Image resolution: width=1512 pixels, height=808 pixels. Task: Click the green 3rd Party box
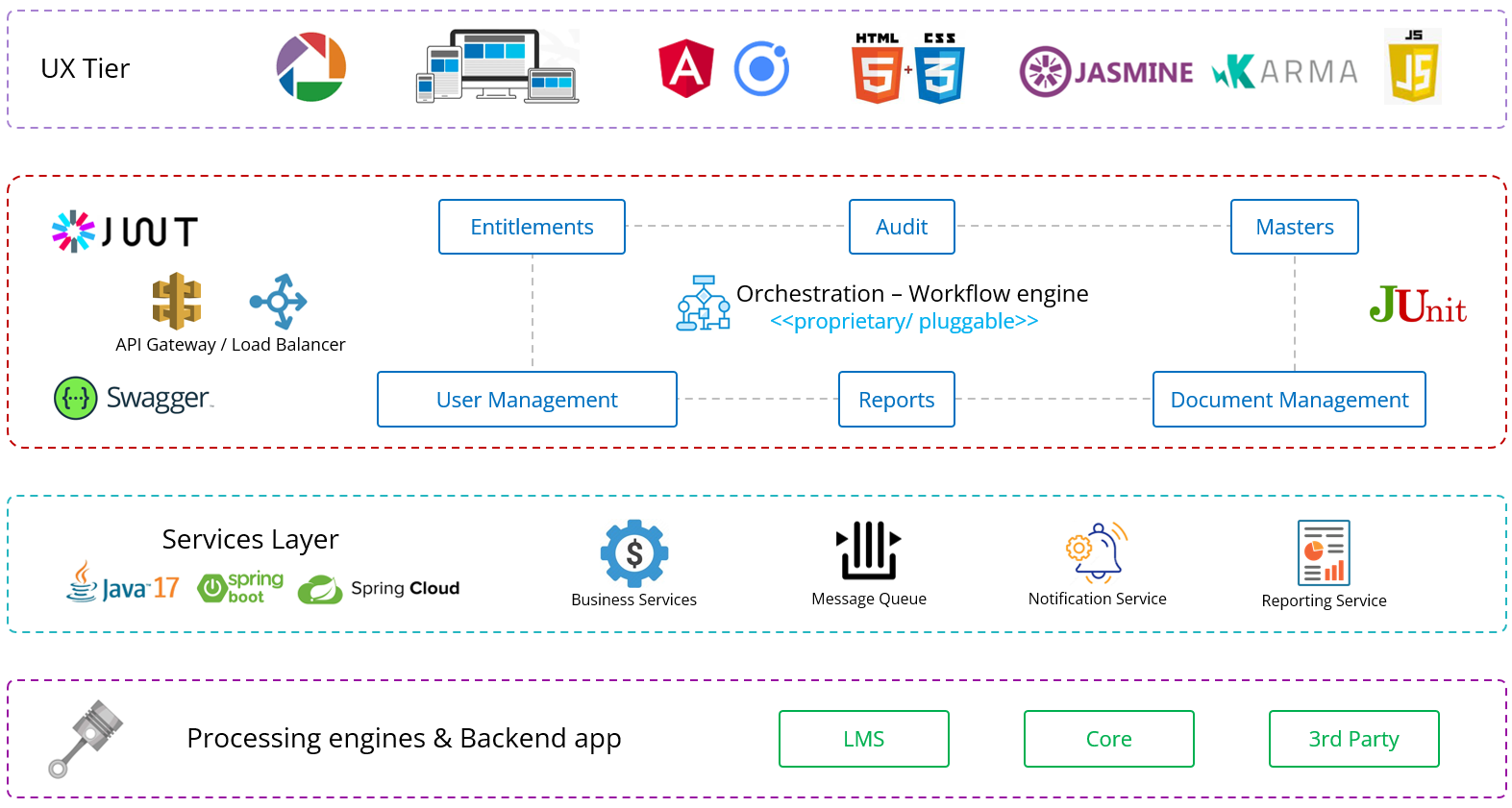(x=1354, y=739)
